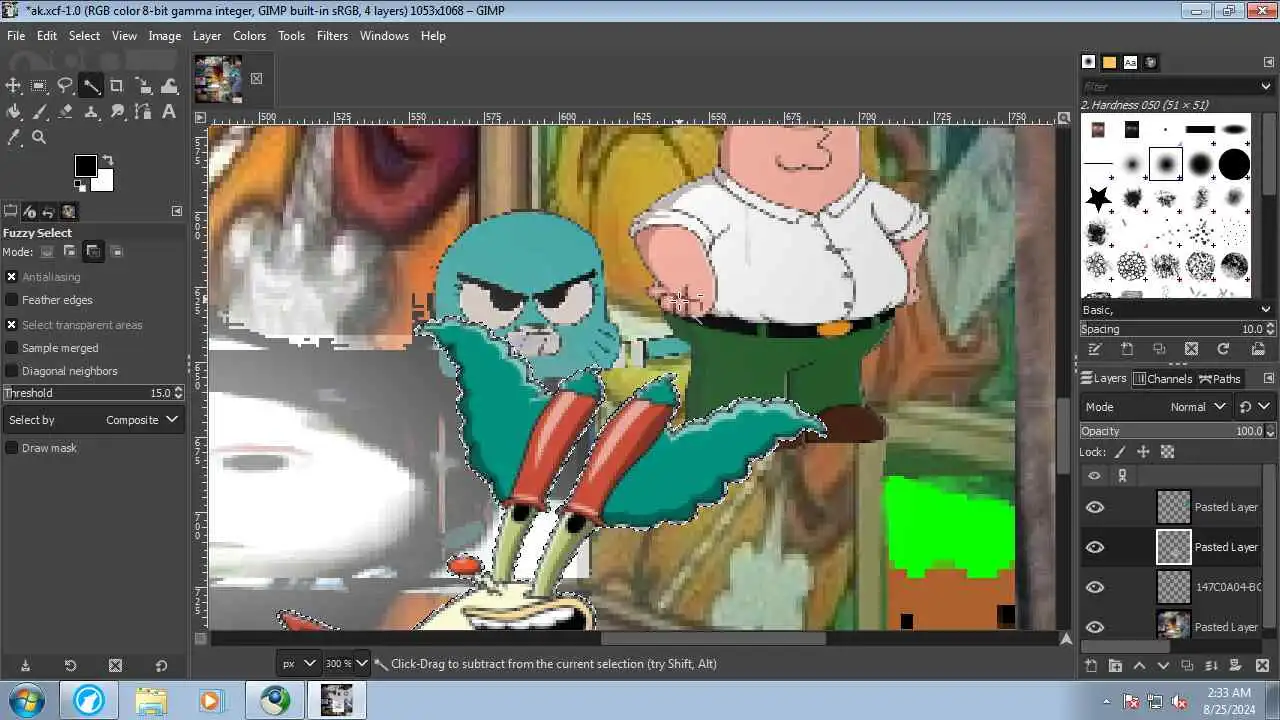The height and width of the screenshot is (720, 1280).
Task: Select the Zoom magnifier tool
Action: [39, 138]
